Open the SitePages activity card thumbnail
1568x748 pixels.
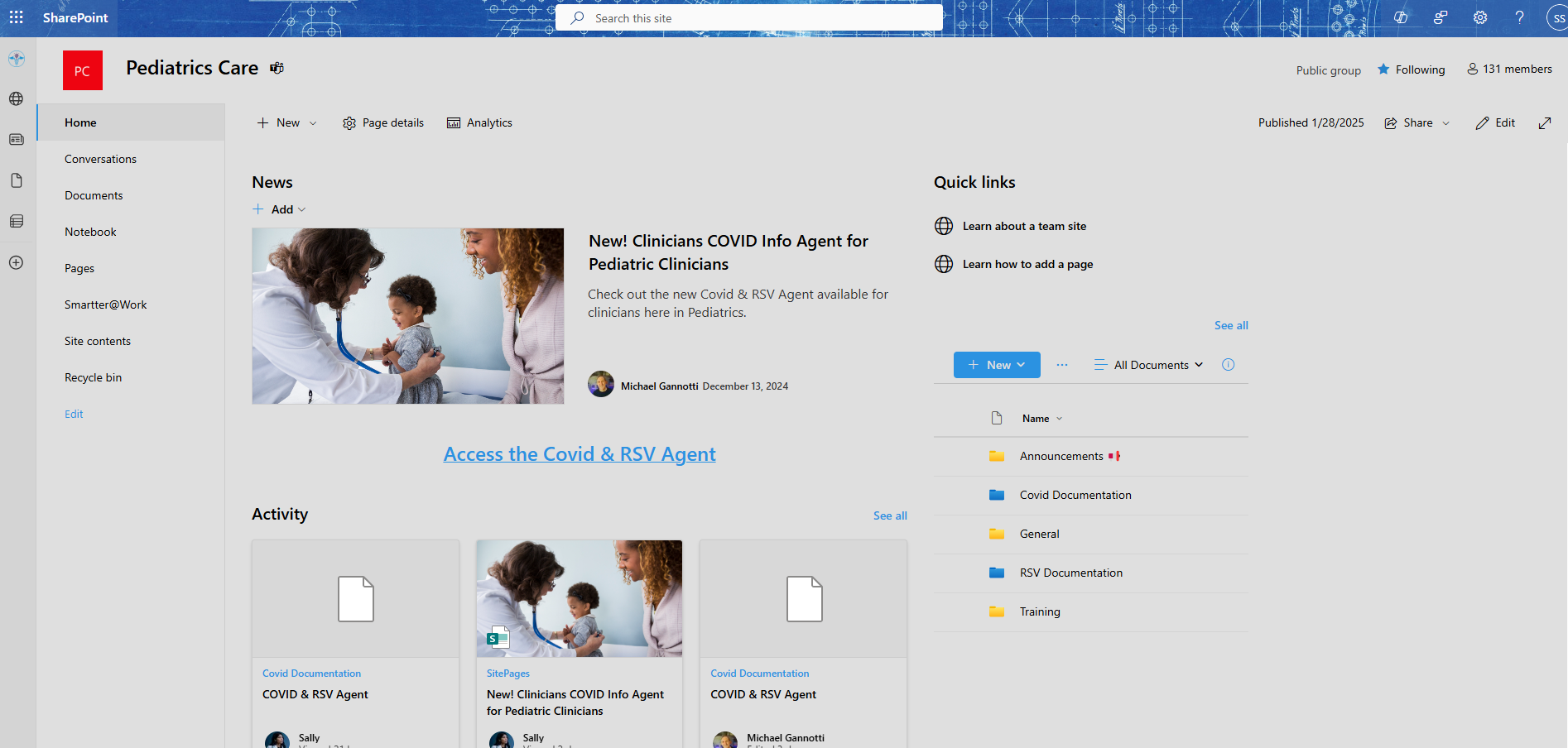(580, 599)
